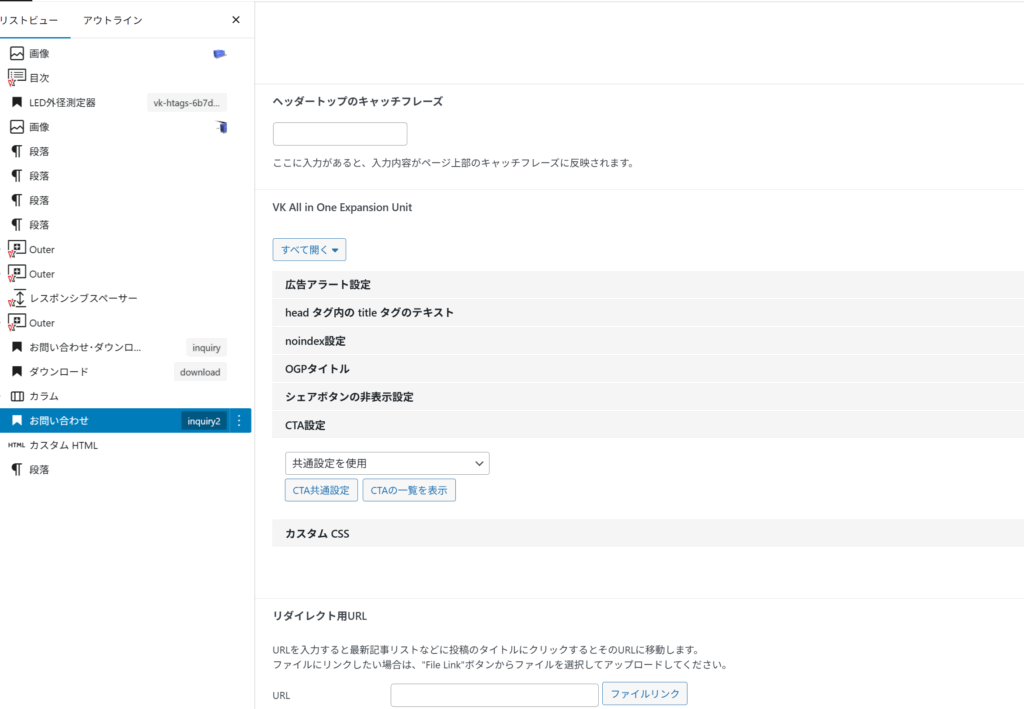
Task: Select the レスポンシブスペーサー block in the list
Action: pyautogui.click(x=84, y=298)
